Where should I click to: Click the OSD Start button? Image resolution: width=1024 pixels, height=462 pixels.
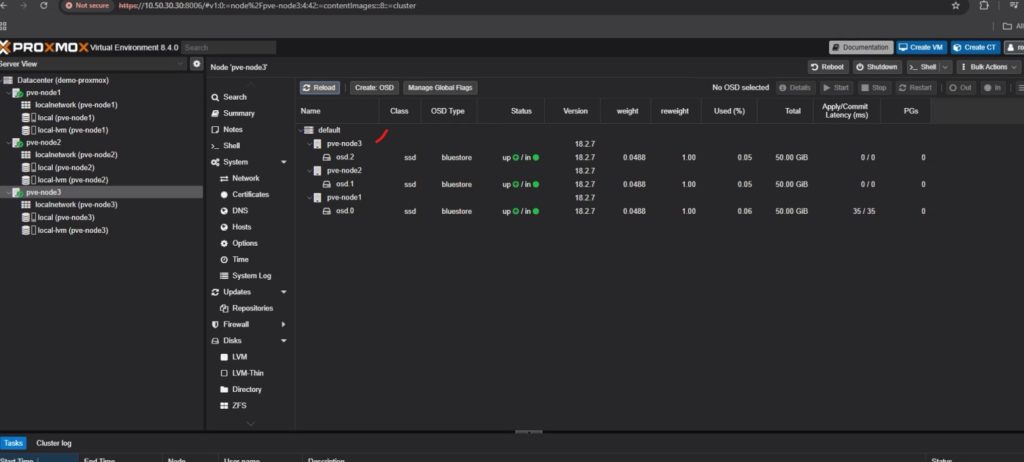(x=836, y=88)
